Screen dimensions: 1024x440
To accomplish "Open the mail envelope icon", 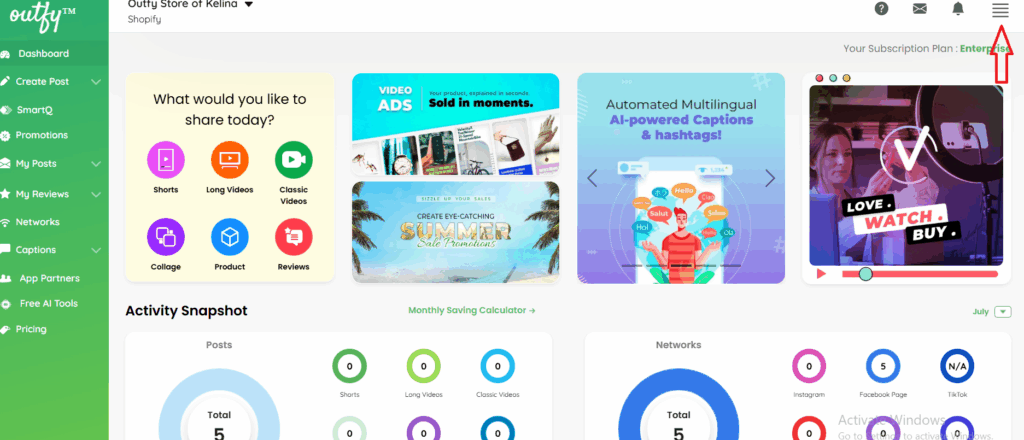I will [920, 8].
